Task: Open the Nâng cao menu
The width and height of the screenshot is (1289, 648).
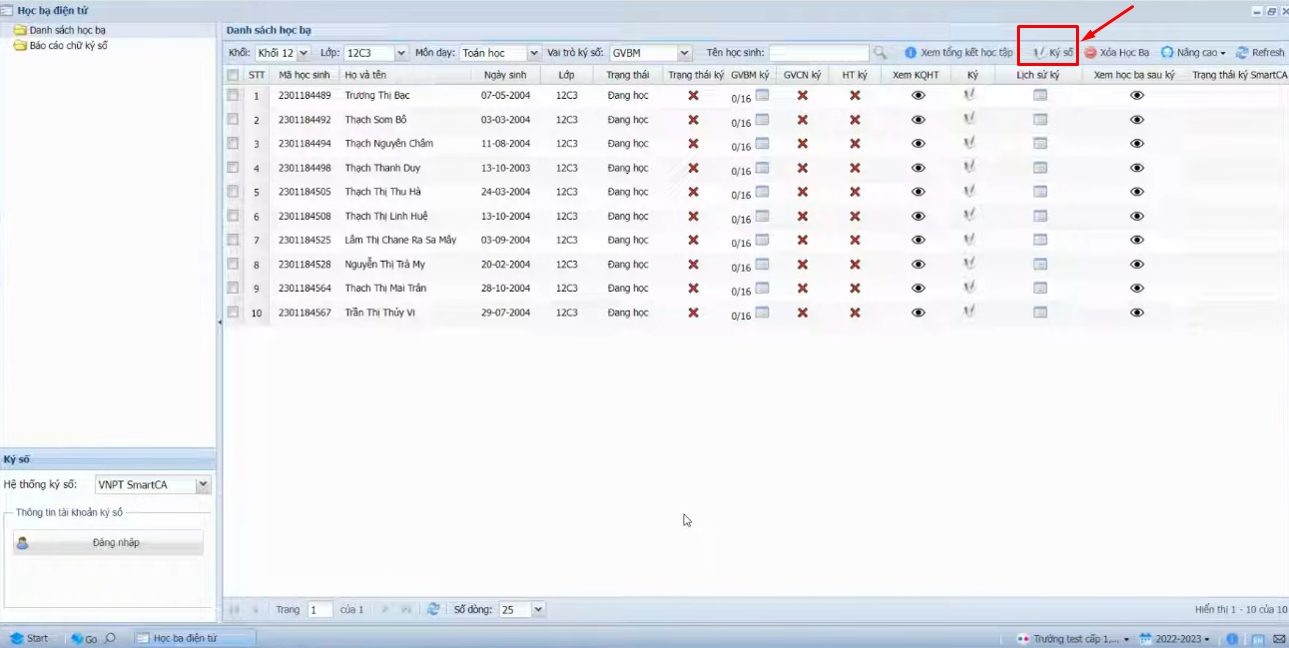Action: pyautogui.click(x=1194, y=52)
